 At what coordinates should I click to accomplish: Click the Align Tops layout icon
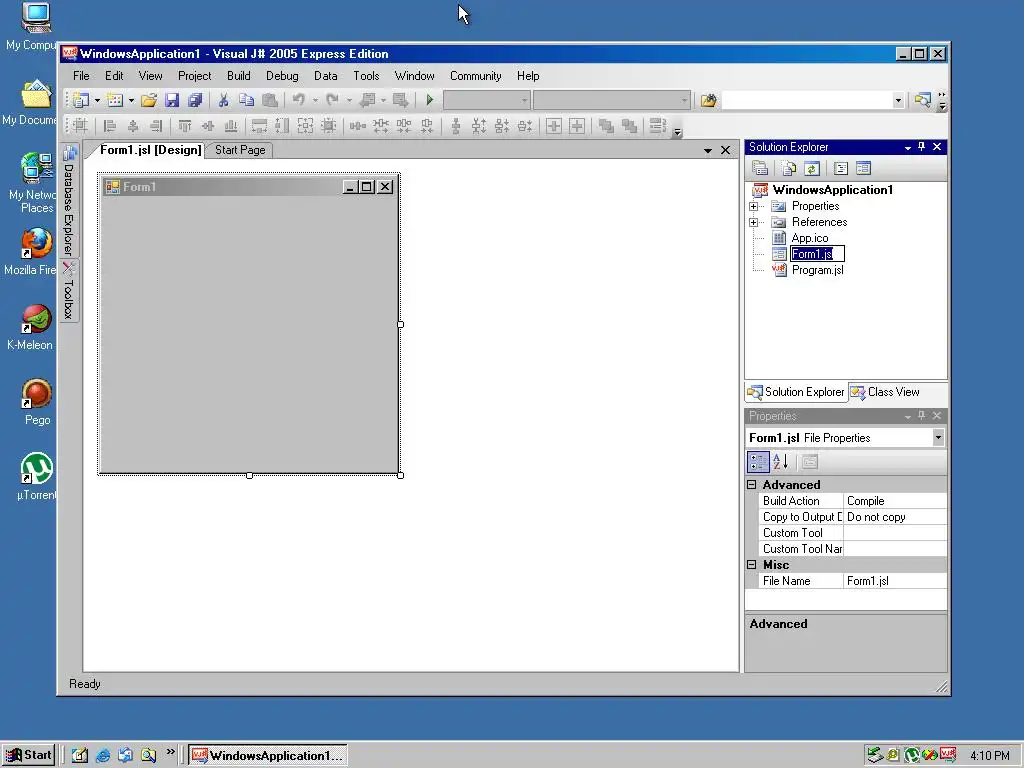coord(185,125)
